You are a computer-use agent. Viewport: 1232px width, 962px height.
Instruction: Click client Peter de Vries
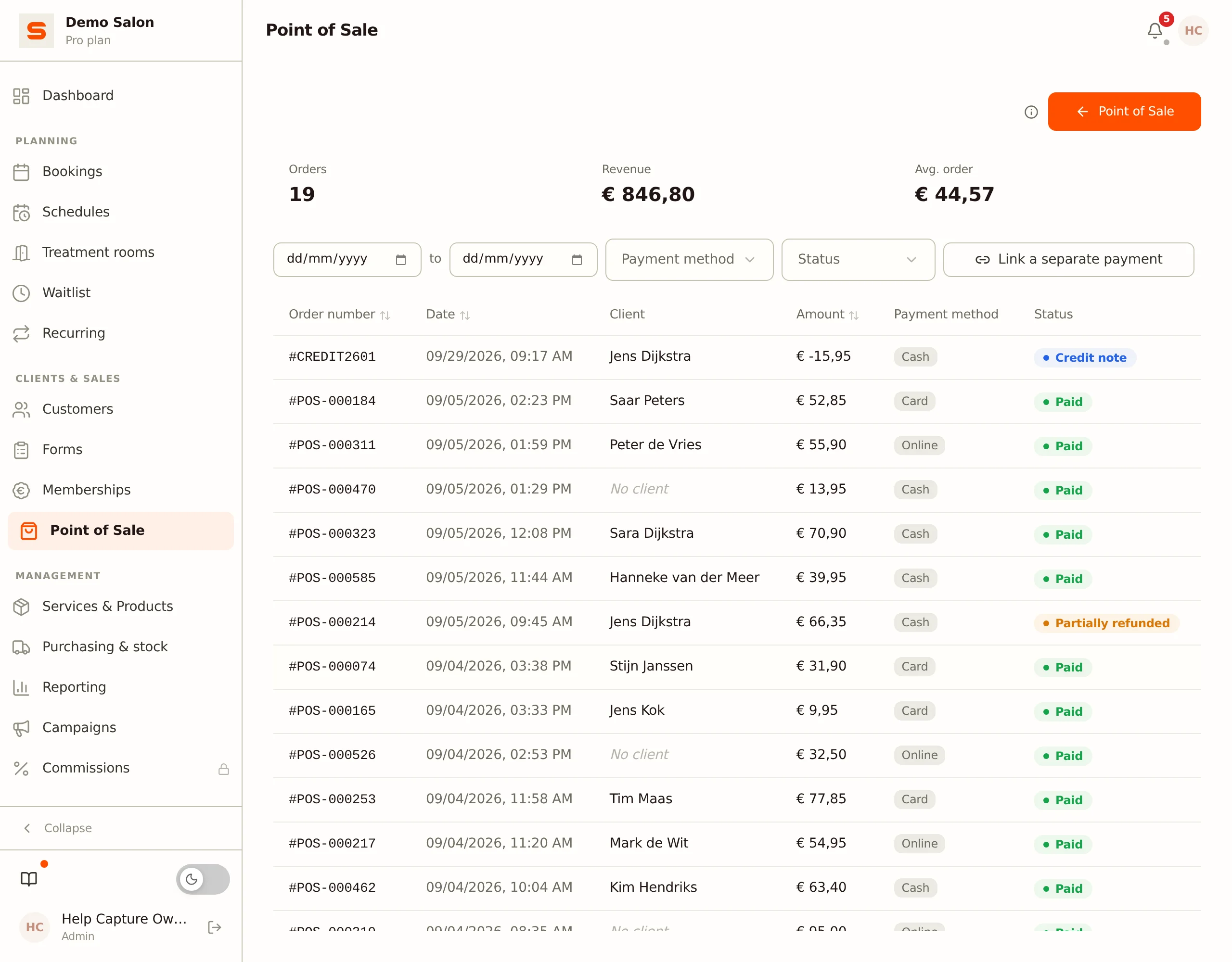(655, 445)
